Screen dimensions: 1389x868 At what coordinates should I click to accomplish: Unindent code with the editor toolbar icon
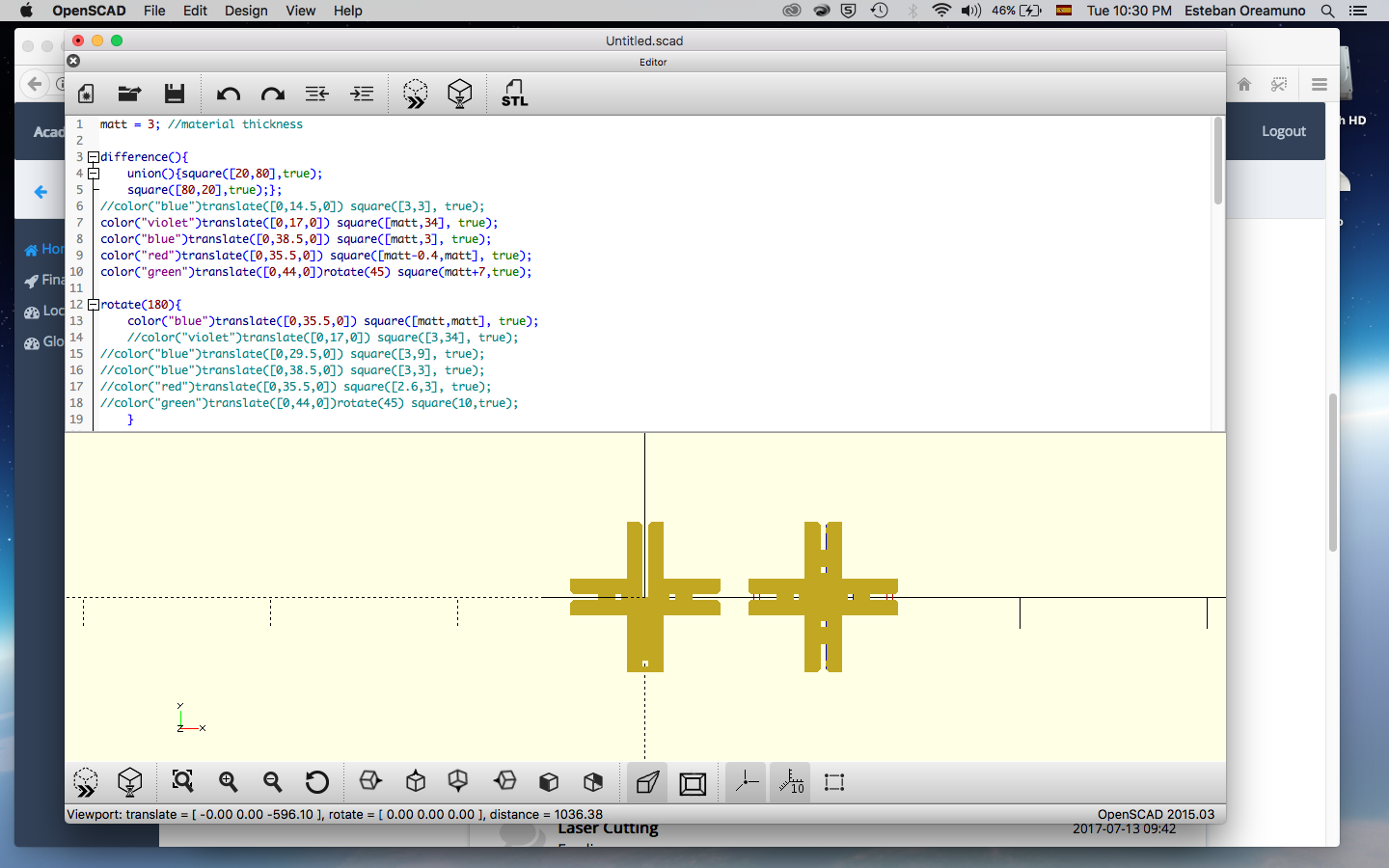click(x=317, y=94)
